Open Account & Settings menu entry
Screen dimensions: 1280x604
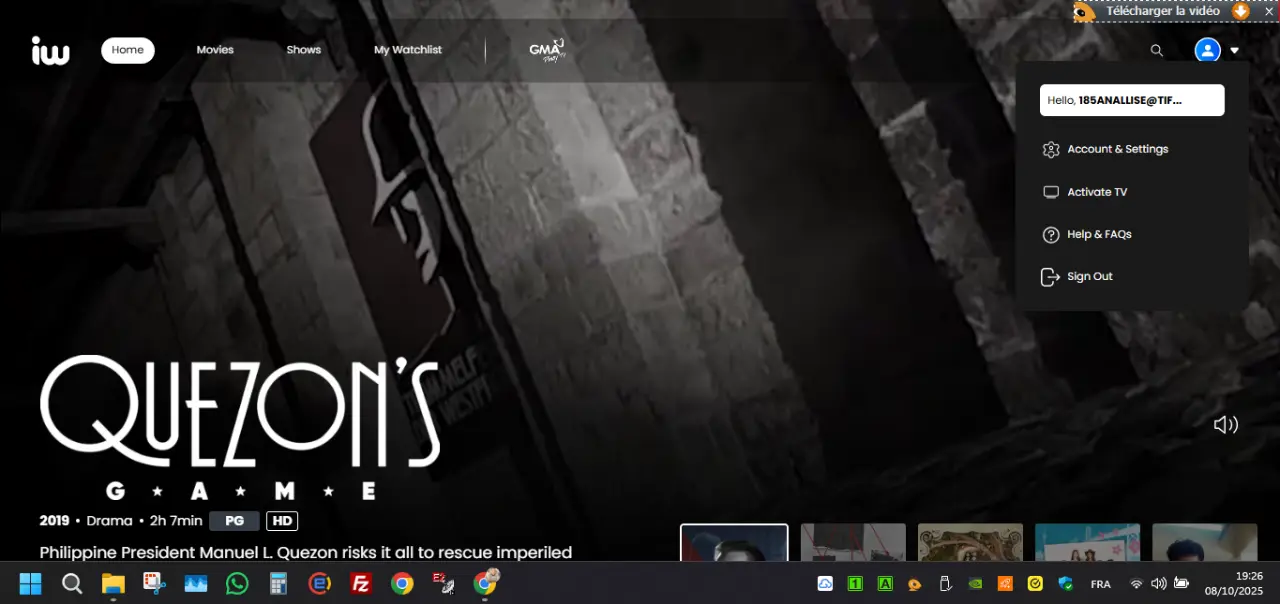pyautogui.click(x=1105, y=149)
